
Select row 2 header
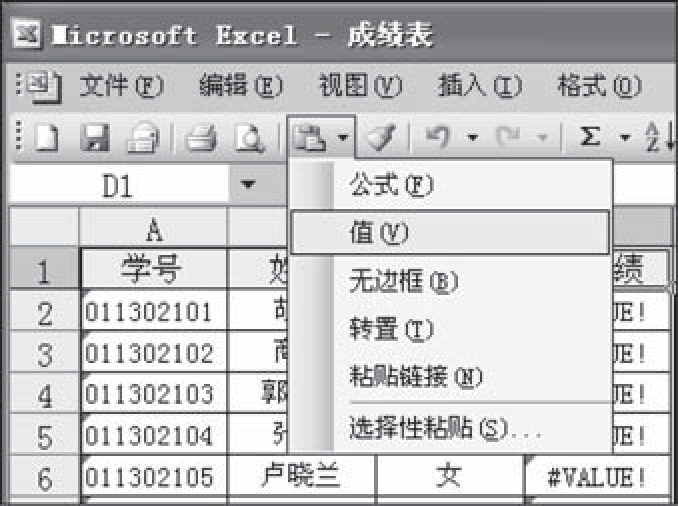click(x=44, y=311)
